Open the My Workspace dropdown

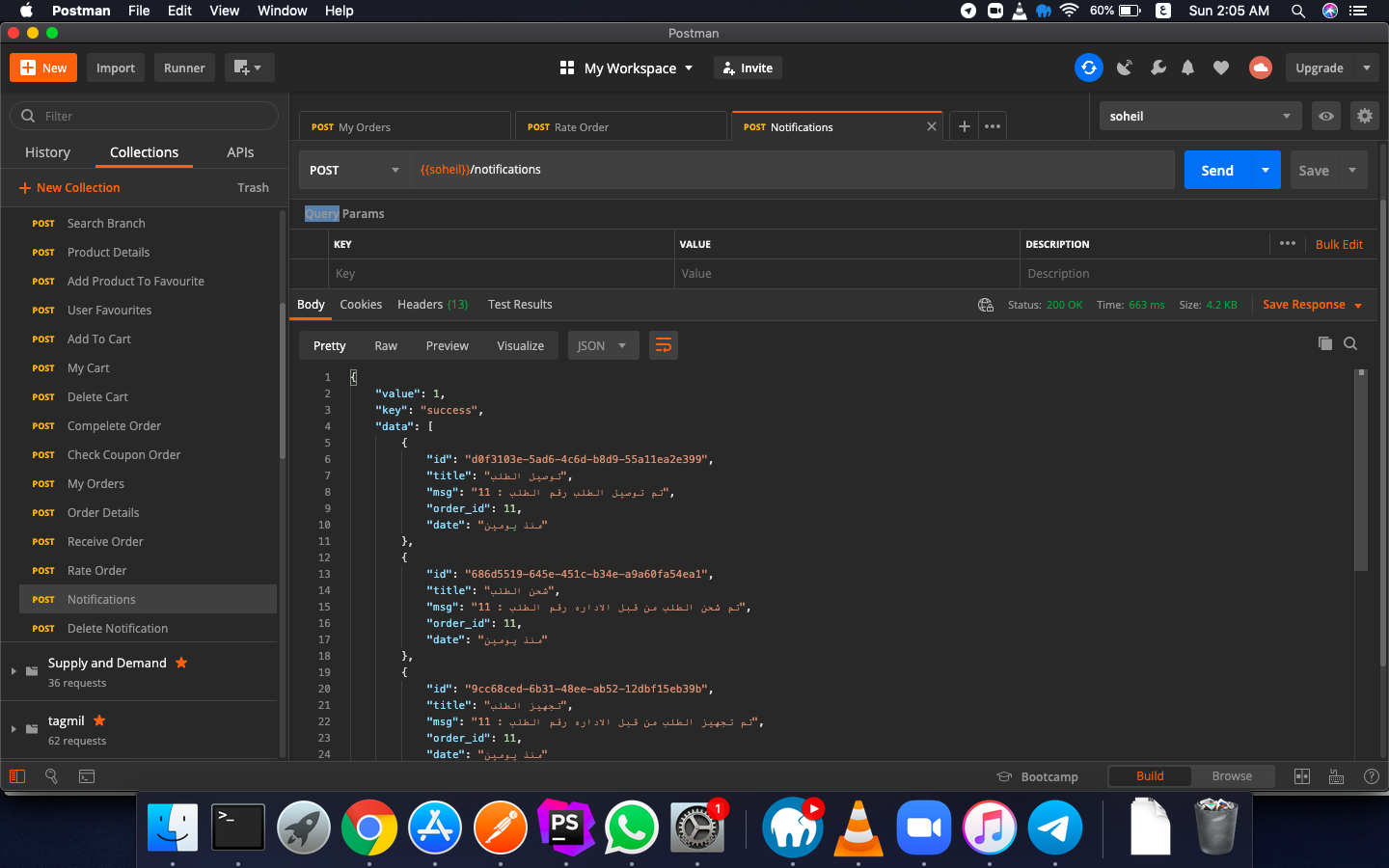627,68
